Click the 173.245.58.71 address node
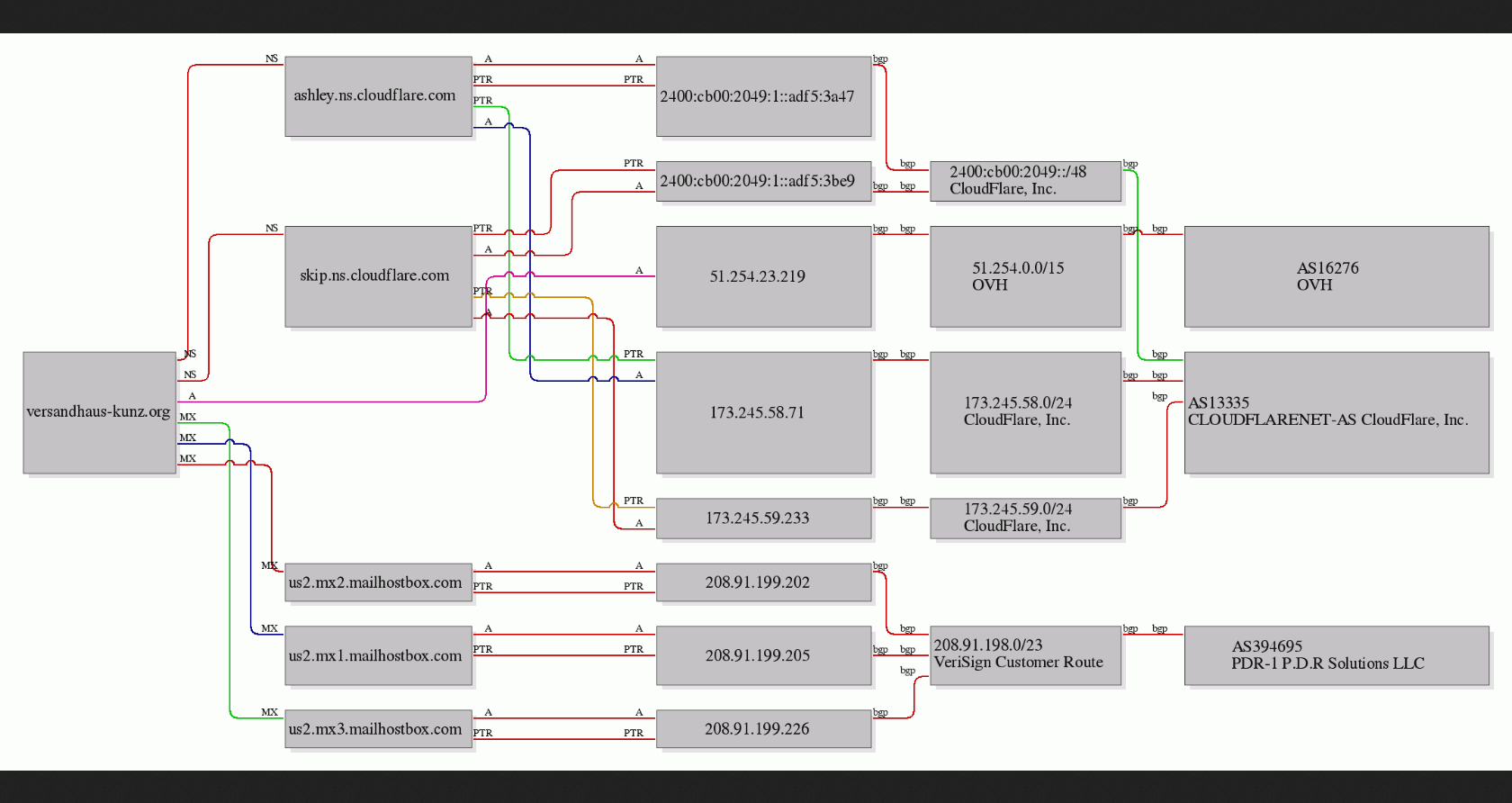Viewport: 1512px width, 803px height. [763, 412]
